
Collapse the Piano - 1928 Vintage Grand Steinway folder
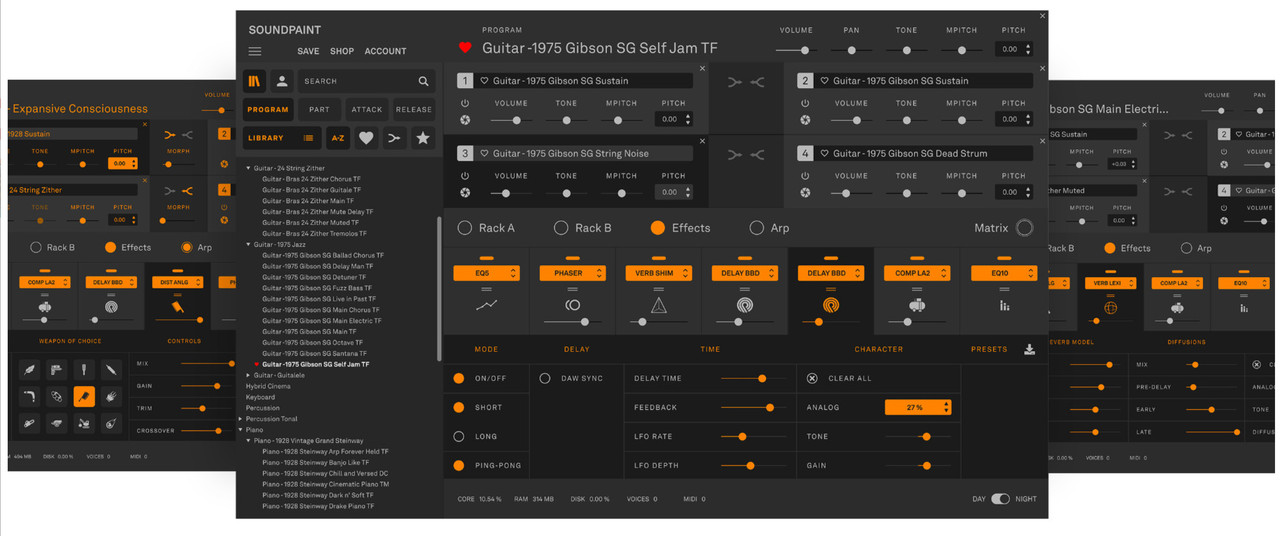[249, 440]
